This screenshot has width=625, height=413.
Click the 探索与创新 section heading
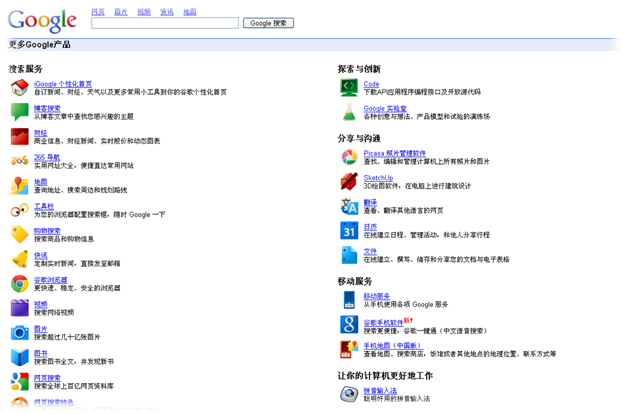[x=359, y=69]
